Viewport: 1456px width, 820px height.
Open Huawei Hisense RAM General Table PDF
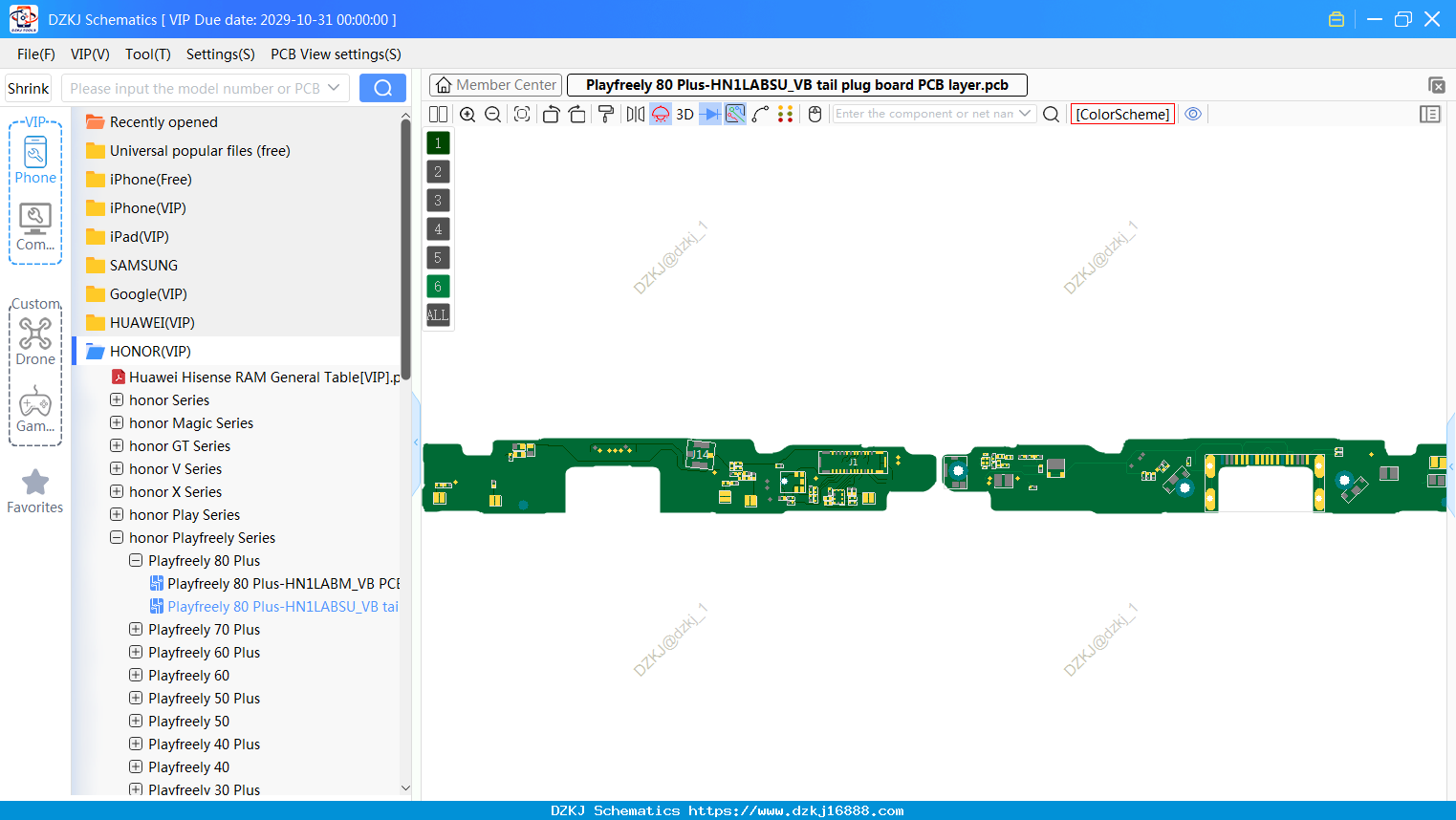255,378
